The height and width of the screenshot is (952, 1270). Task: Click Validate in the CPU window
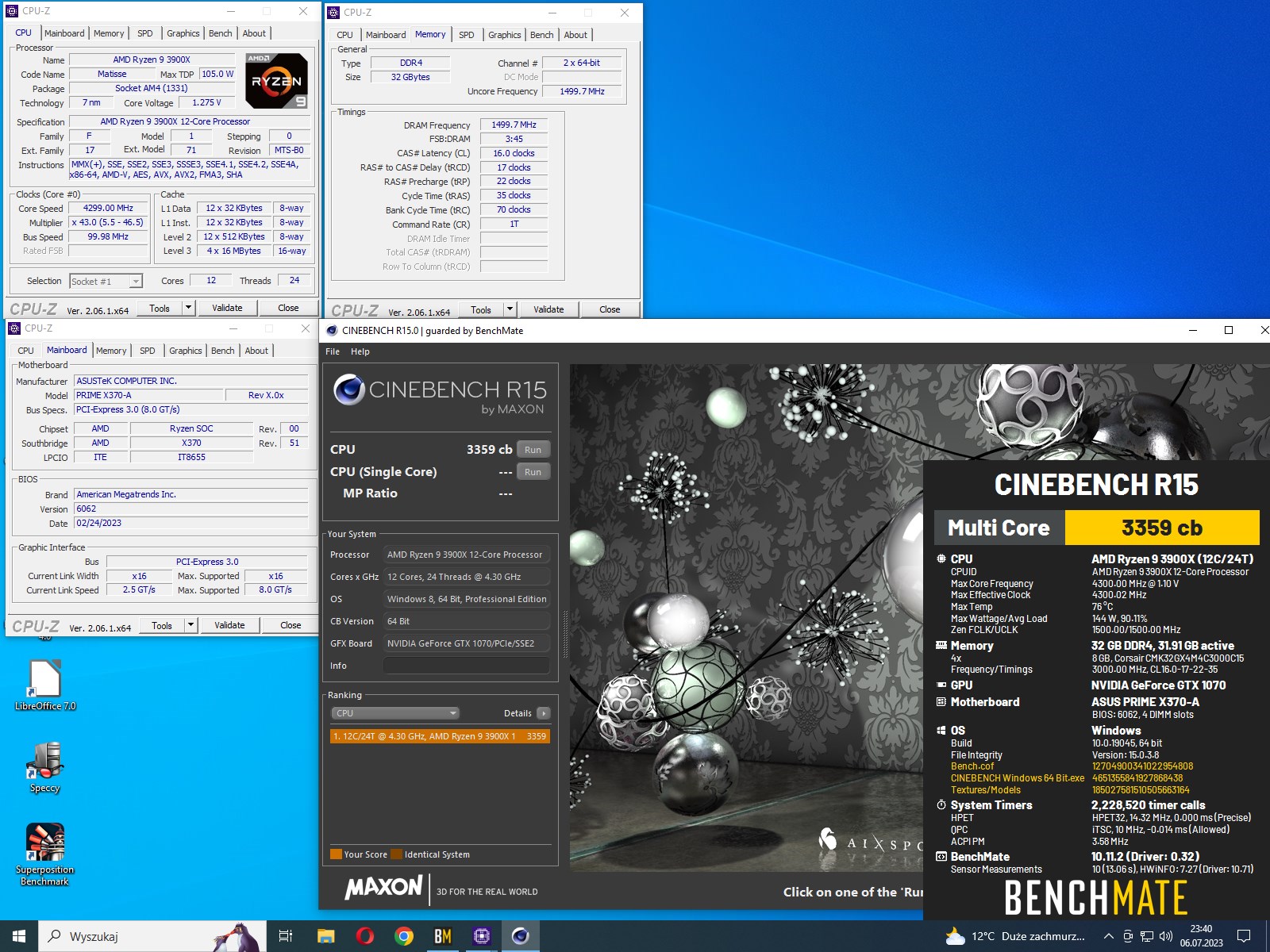tap(227, 308)
